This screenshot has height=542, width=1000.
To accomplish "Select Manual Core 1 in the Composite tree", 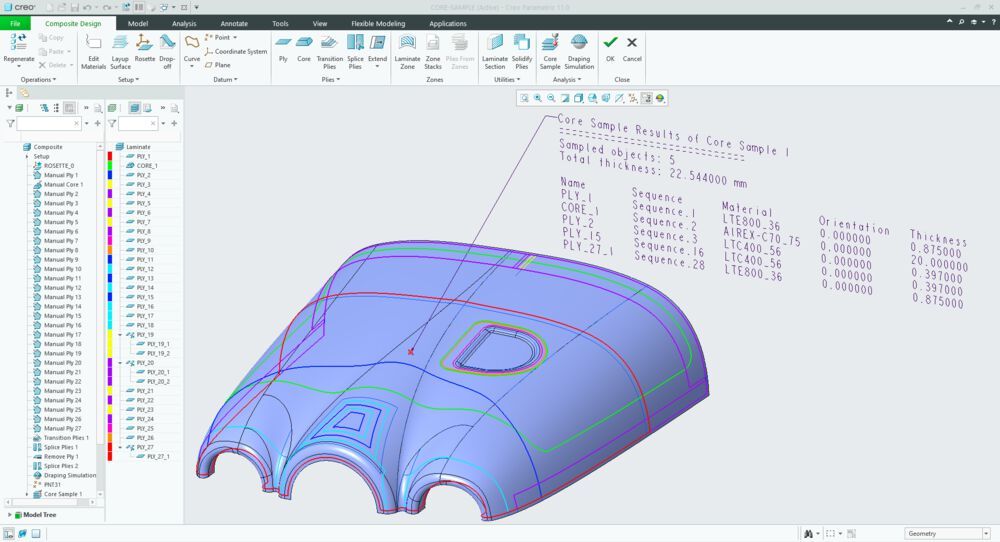I will (x=62, y=184).
